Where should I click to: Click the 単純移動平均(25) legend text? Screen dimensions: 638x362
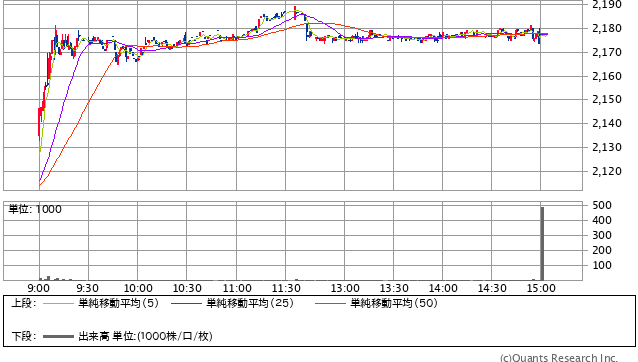(x=250, y=303)
